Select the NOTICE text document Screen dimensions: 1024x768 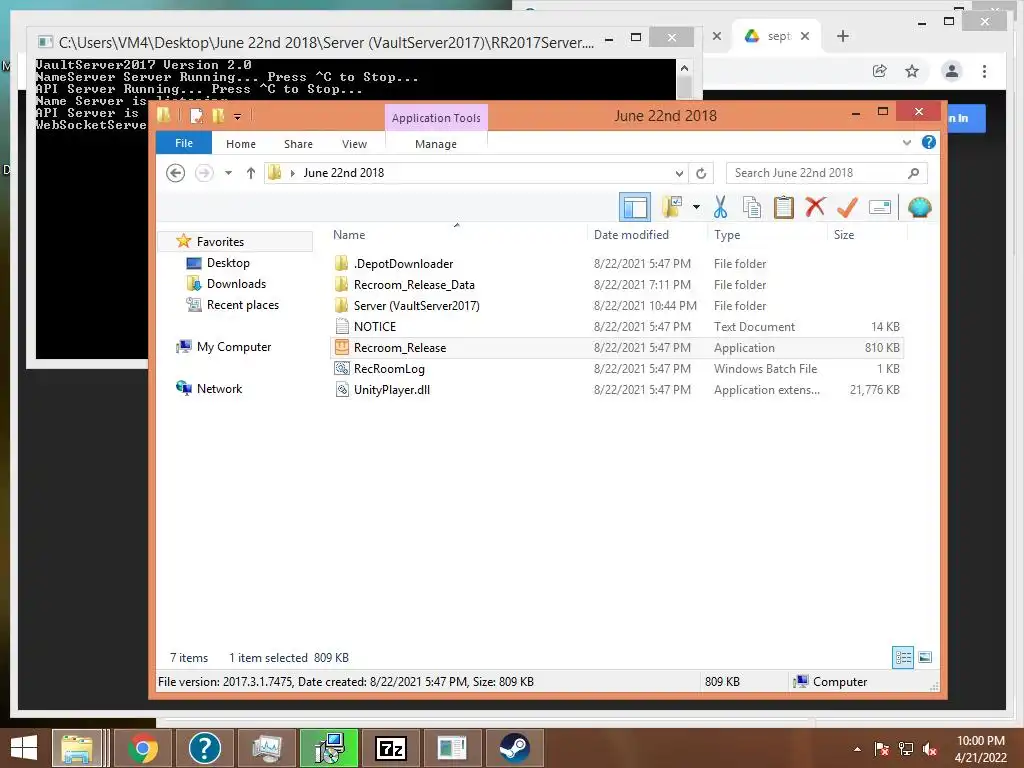click(374, 327)
